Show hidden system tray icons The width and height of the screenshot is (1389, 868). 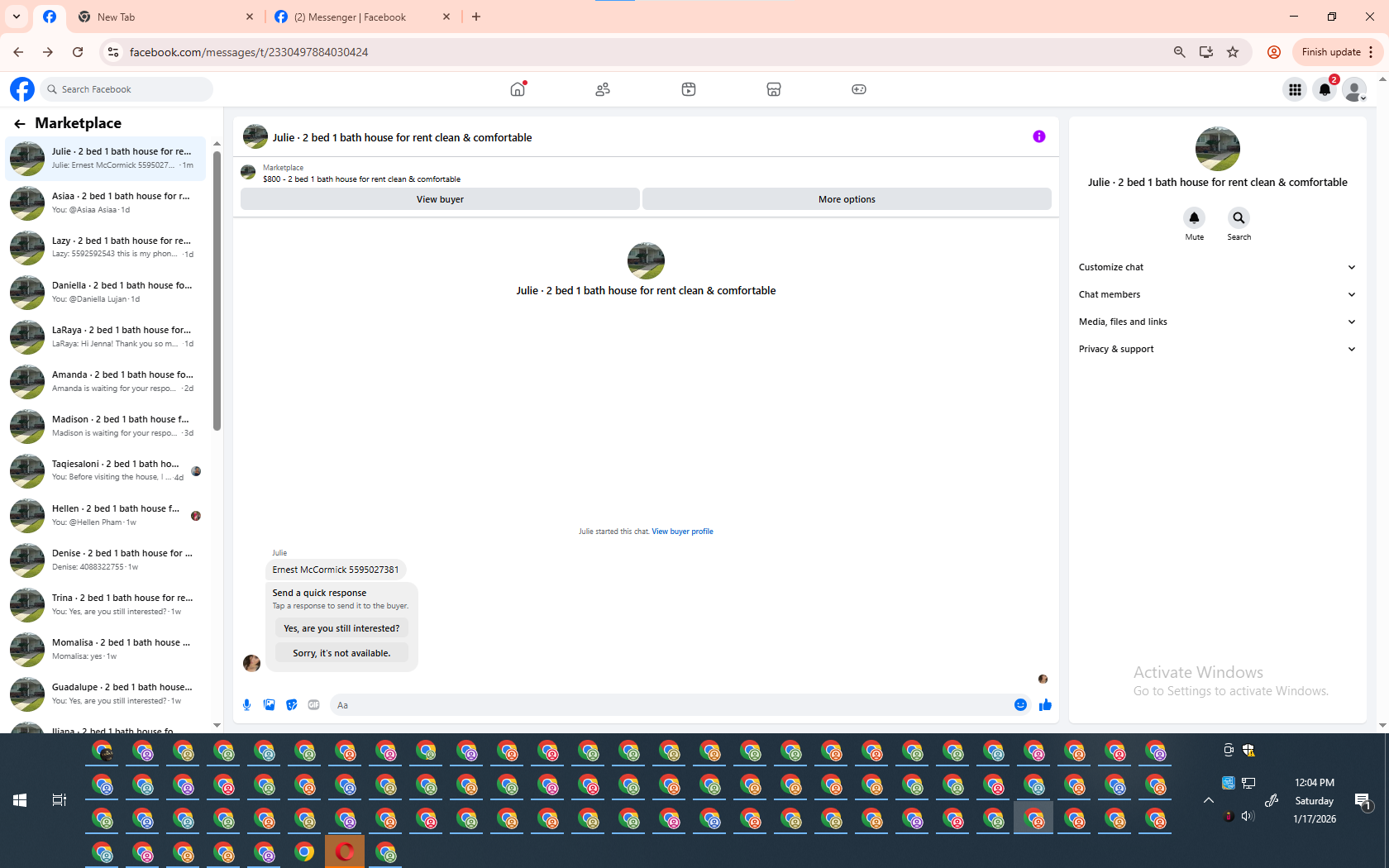tap(1208, 800)
